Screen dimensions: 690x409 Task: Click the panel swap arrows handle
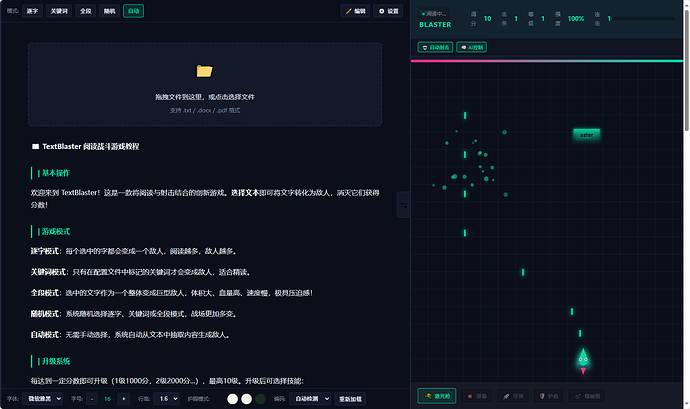[404, 205]
